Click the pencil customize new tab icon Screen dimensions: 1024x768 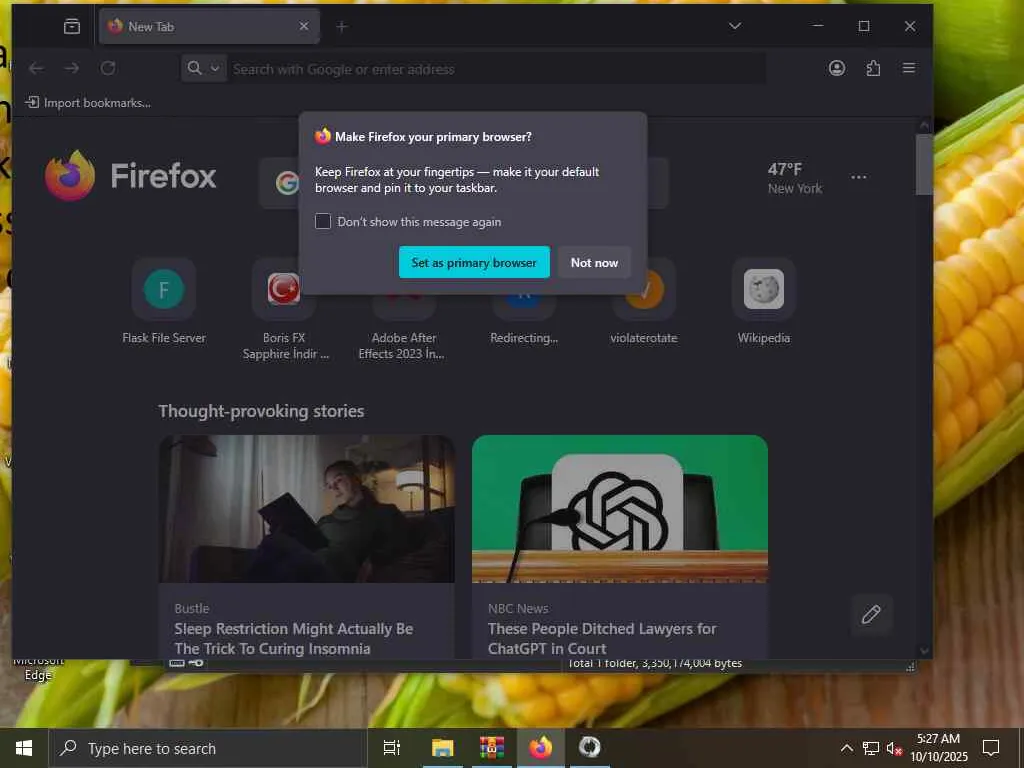(x=871, y=614)
